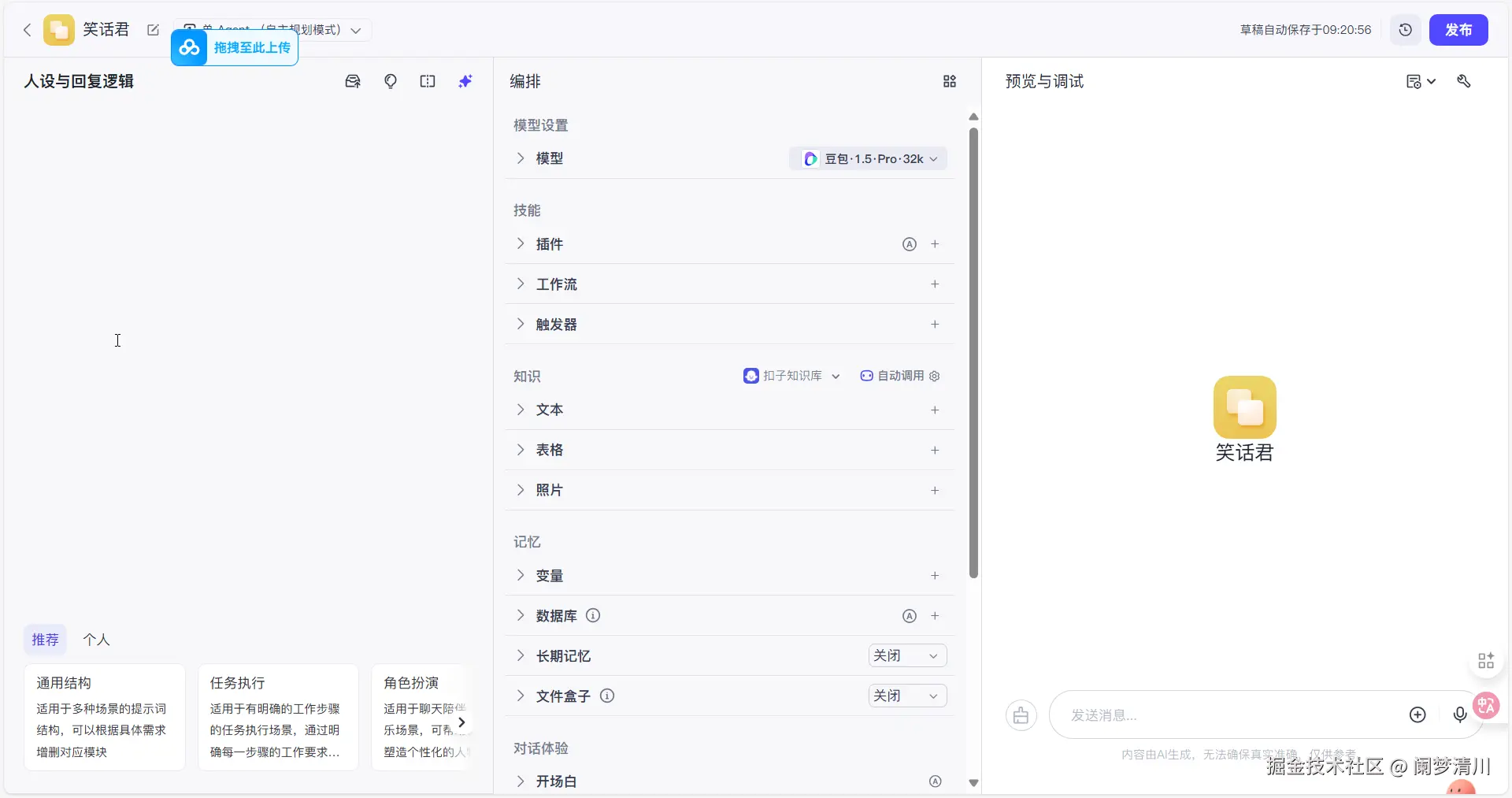
Task: Toggle the prompt compare view icon
Action: point(428,81)
